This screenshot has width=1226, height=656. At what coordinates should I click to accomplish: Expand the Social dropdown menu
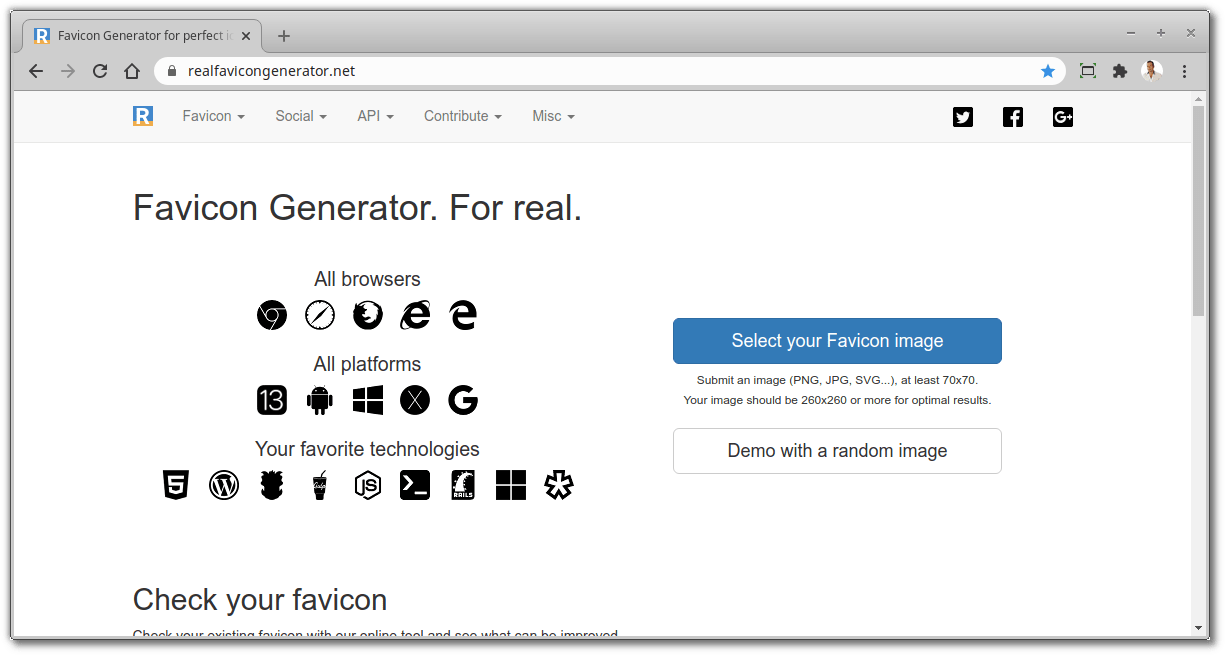tap(301, 116)
